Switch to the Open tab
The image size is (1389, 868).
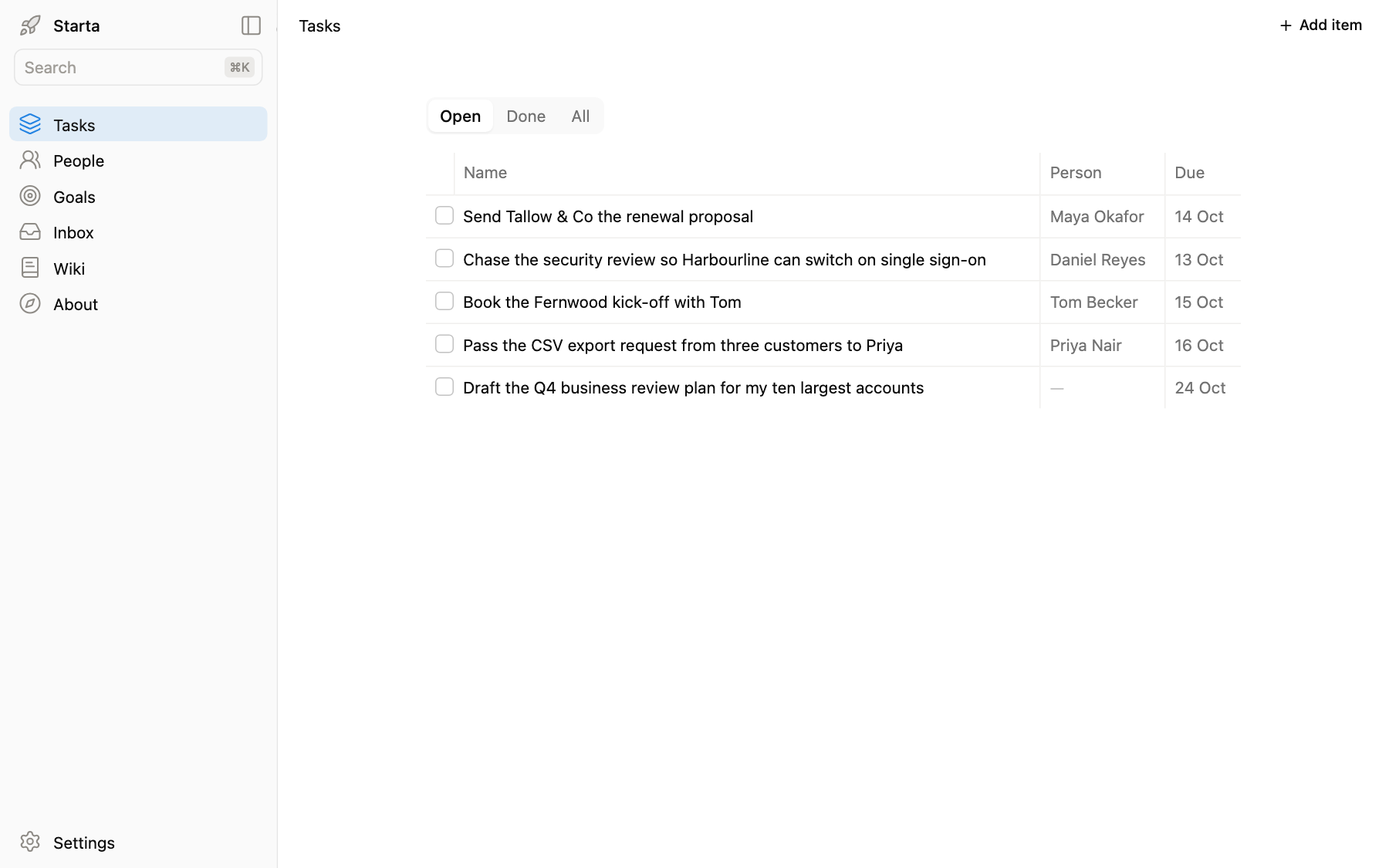pos(461,116)
